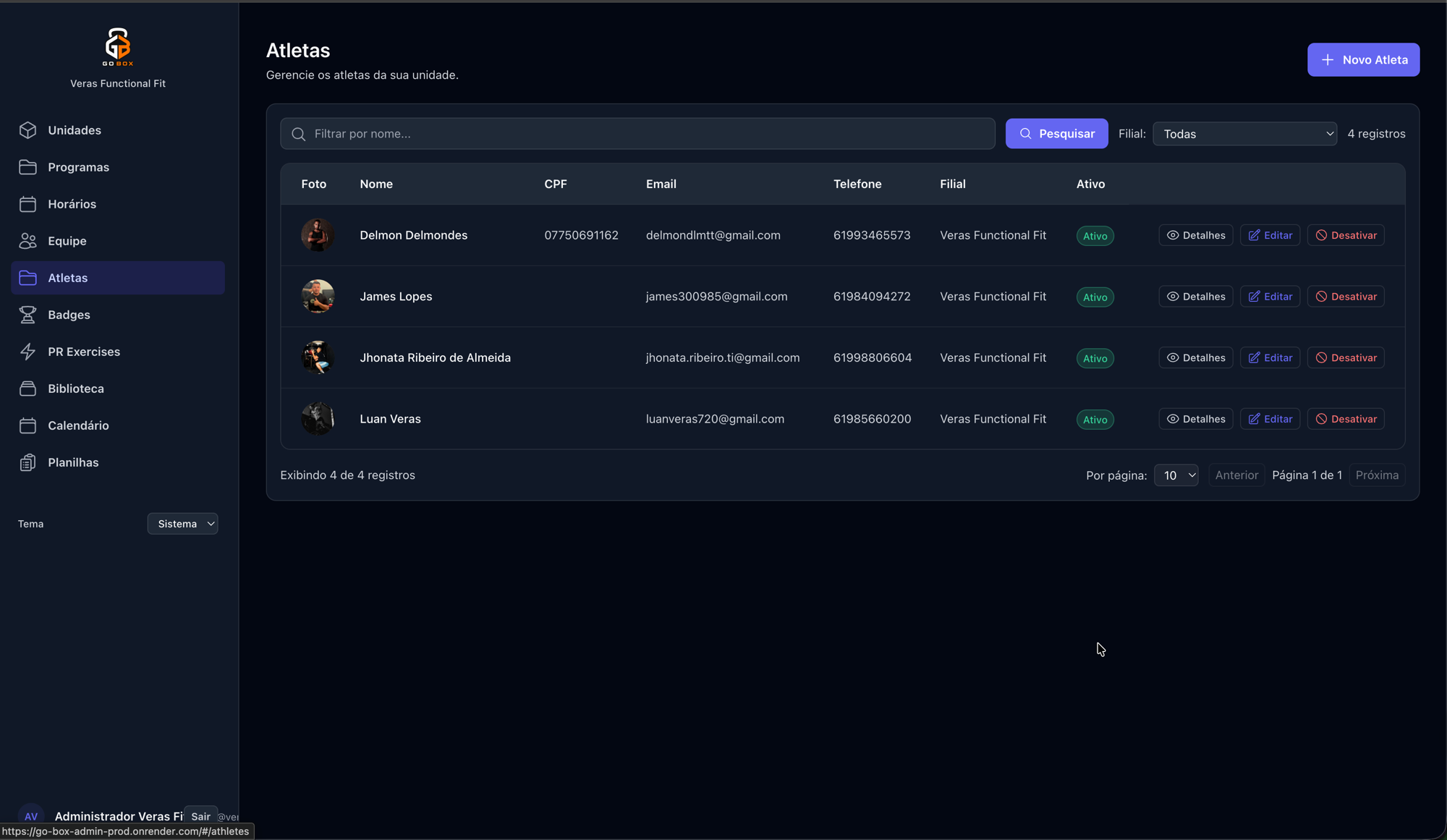Viewport: 1447px width, 840px height.
Task: Click the Horários calendar icon
Action: [x=27, y=204]
